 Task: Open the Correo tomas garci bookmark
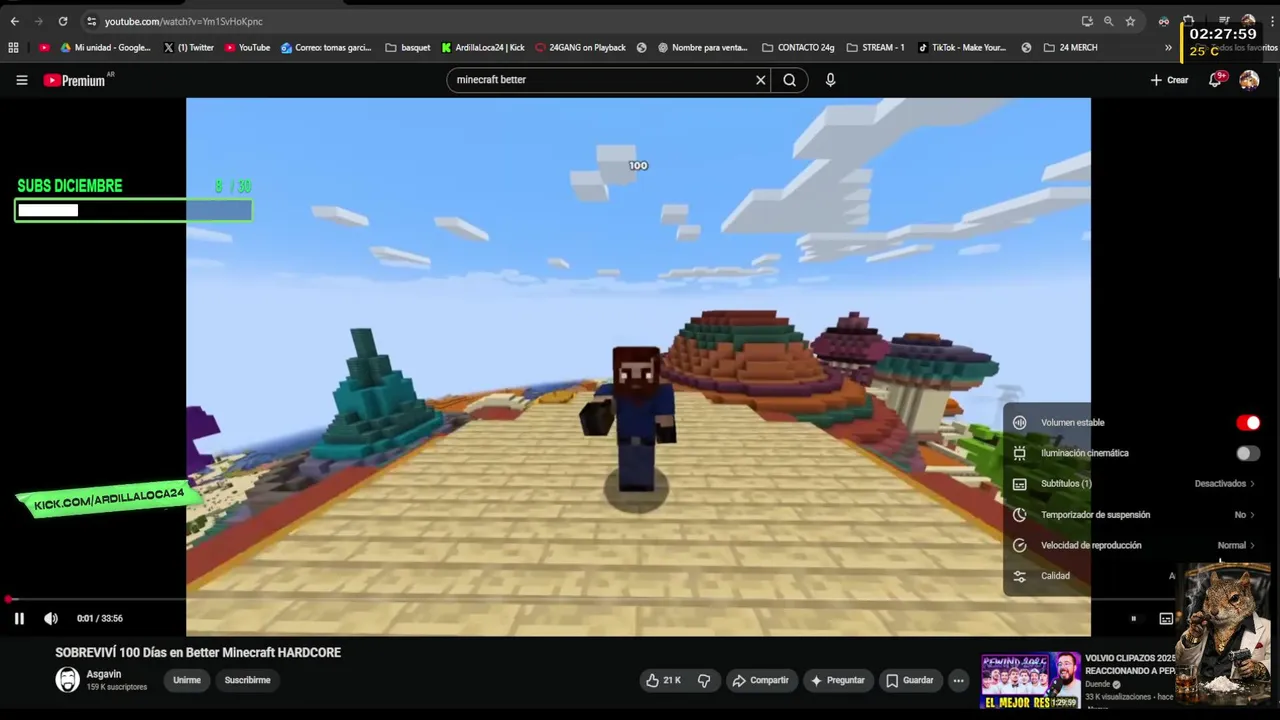coord(326,47)
